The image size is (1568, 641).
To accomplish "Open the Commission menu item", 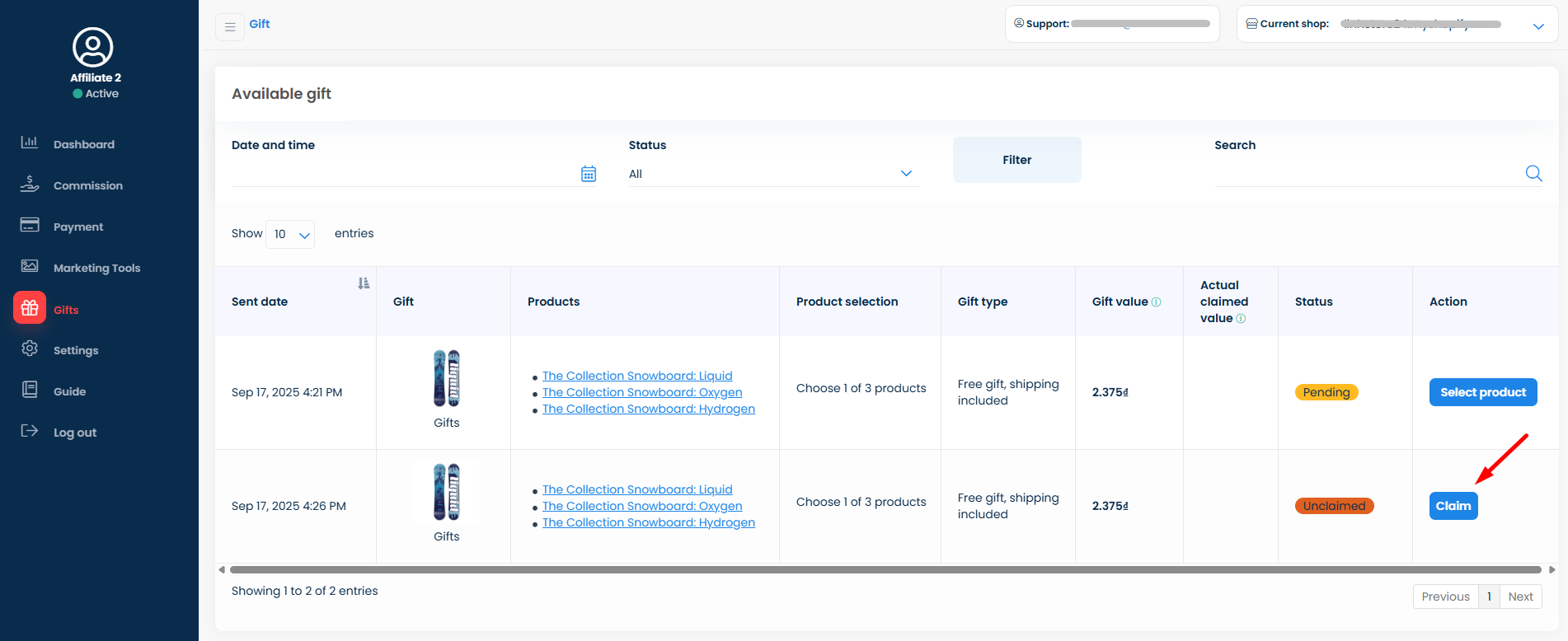I will coord(87,185).
